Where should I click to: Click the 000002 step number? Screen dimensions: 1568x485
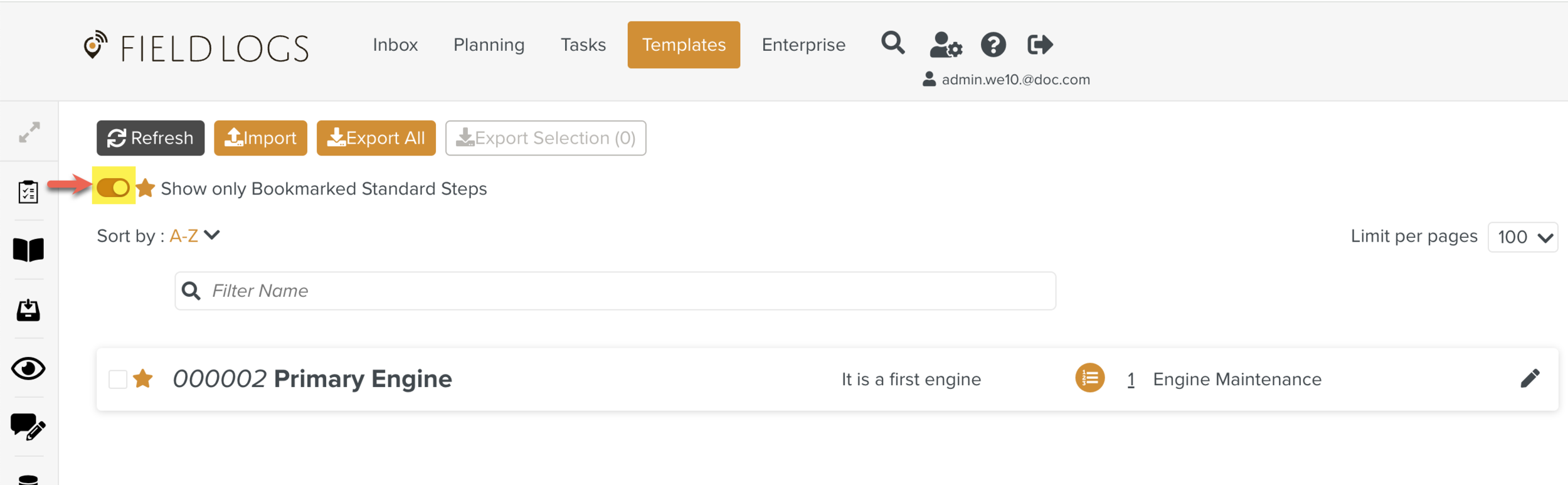[220, 379]
